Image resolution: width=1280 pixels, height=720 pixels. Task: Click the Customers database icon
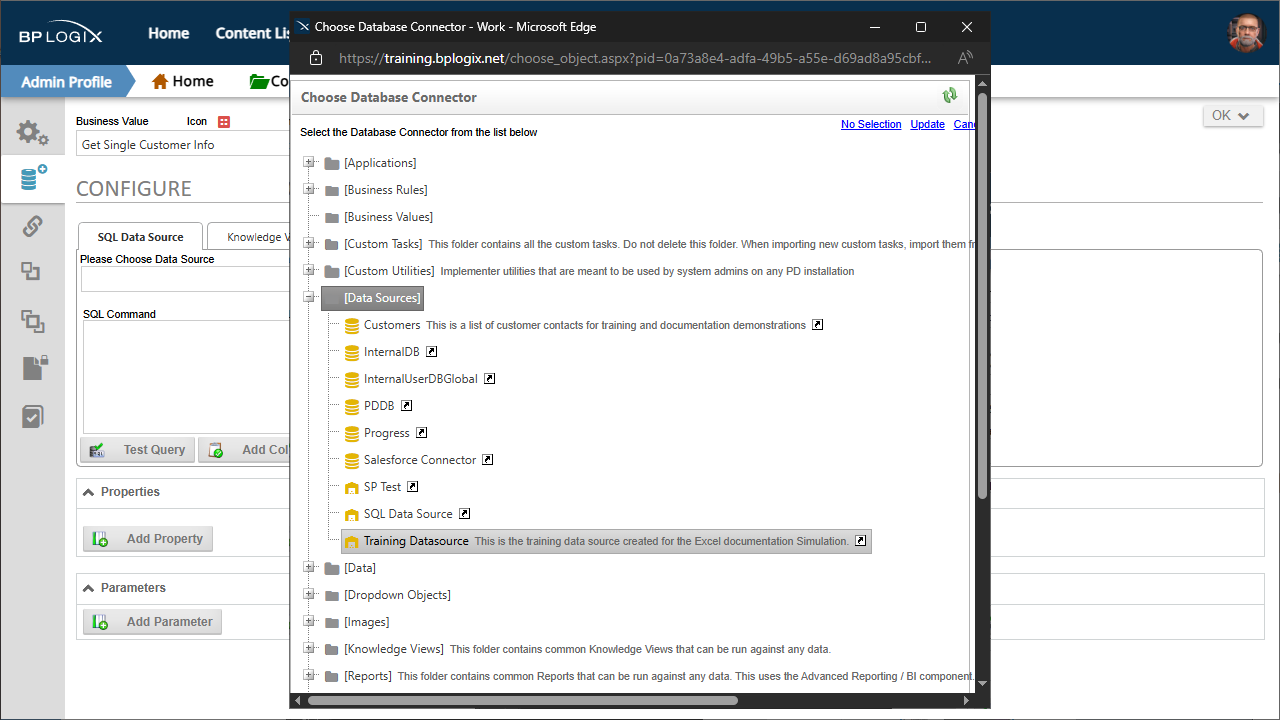pos(352,325)
